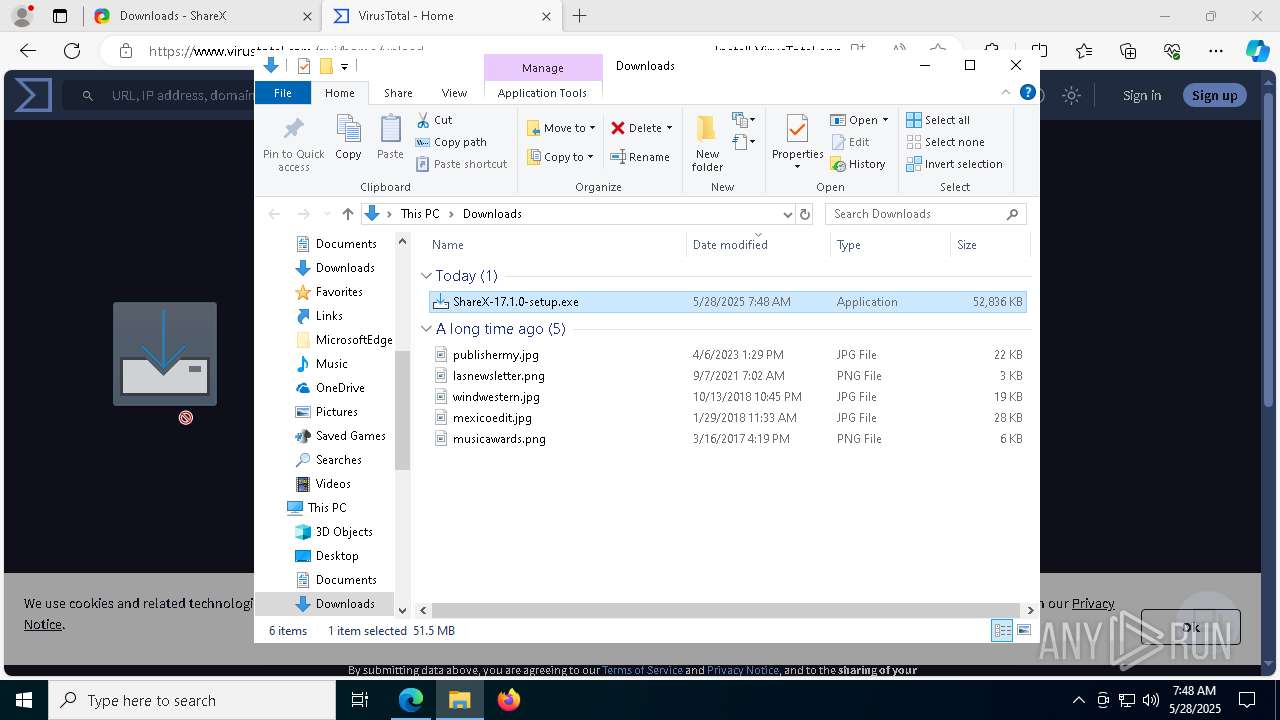The image size is (1280, 720).
Task: Select the lasnewsletter.png file
Action: [727, 376]
